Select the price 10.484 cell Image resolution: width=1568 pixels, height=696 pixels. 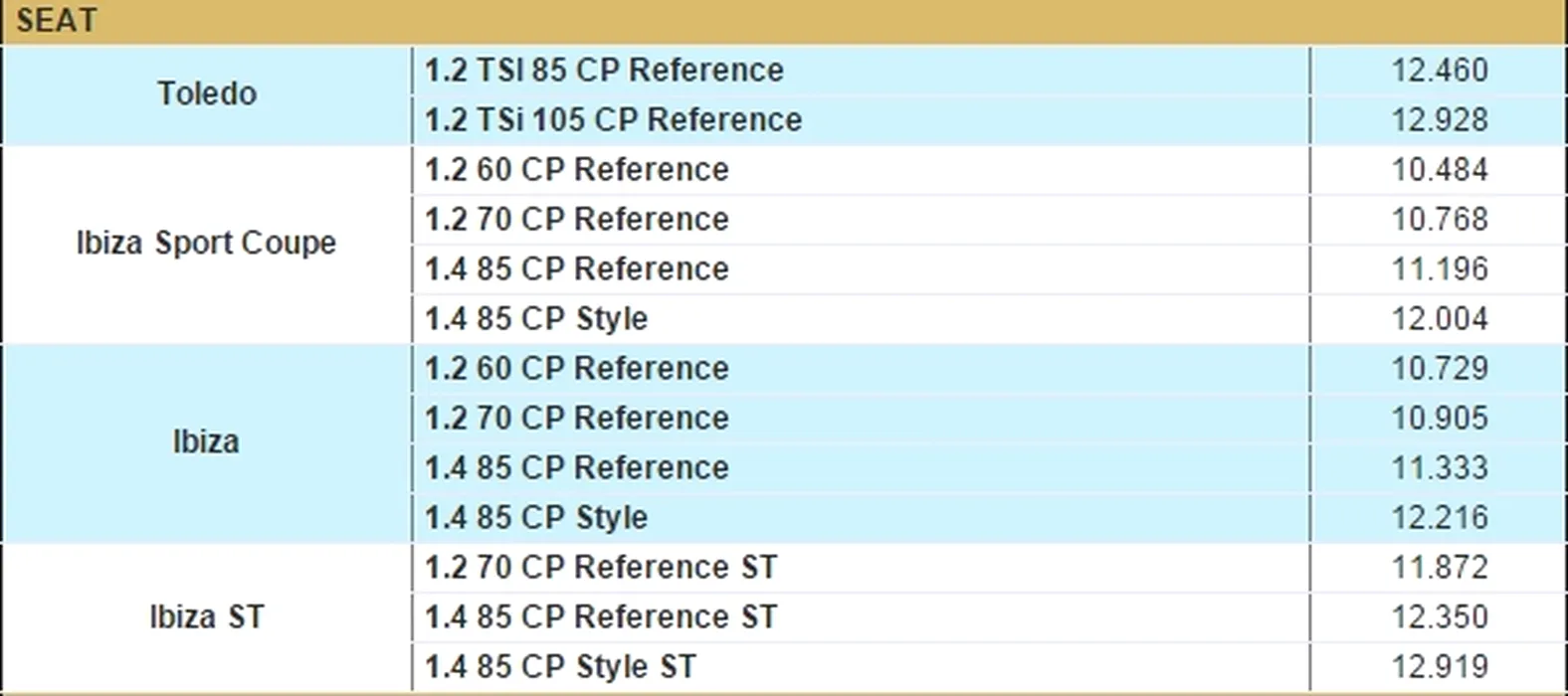point(1439,170)
